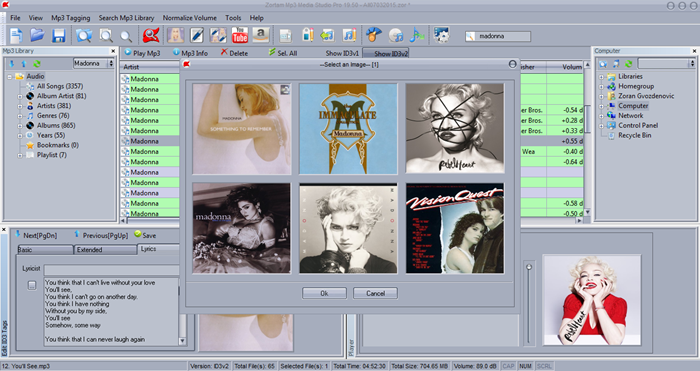Click the folder search magnifier icon

click(x=83, y=35)
